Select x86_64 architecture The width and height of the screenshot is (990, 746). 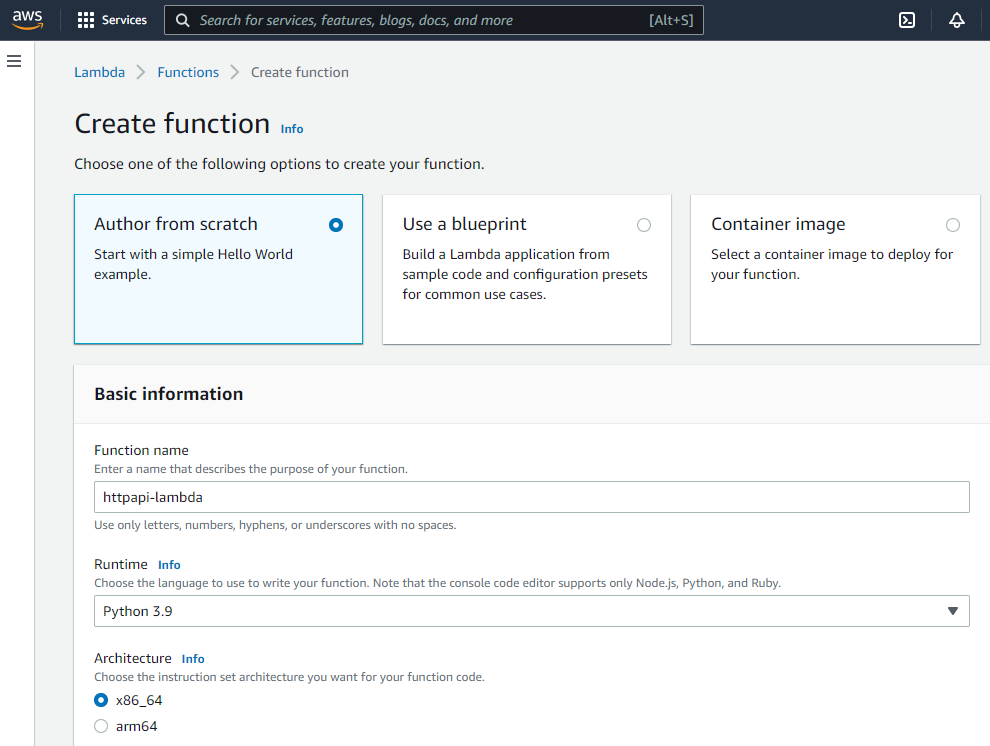click(x=101, y=700)
